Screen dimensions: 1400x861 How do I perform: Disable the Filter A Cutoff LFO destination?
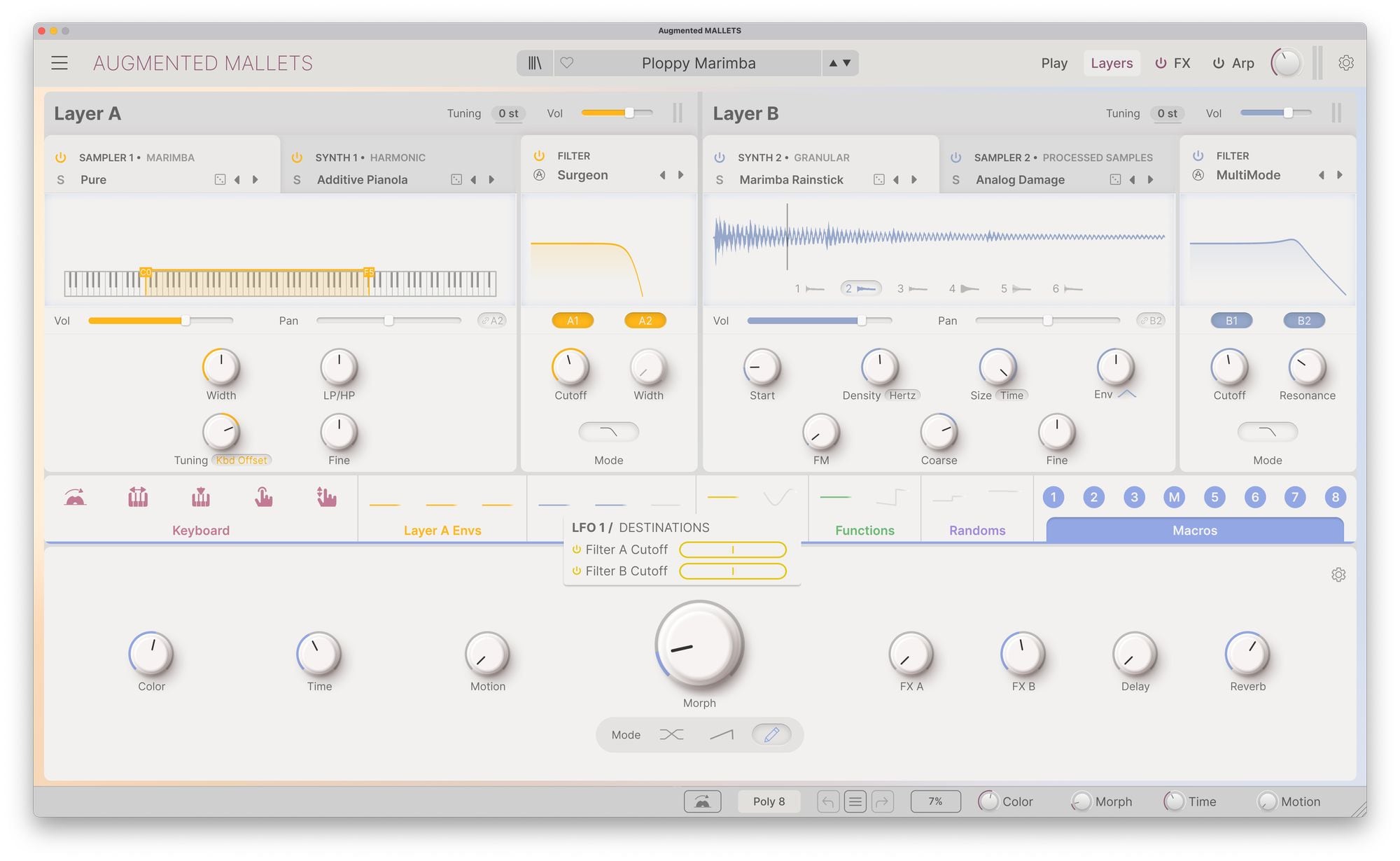point(577,549)
